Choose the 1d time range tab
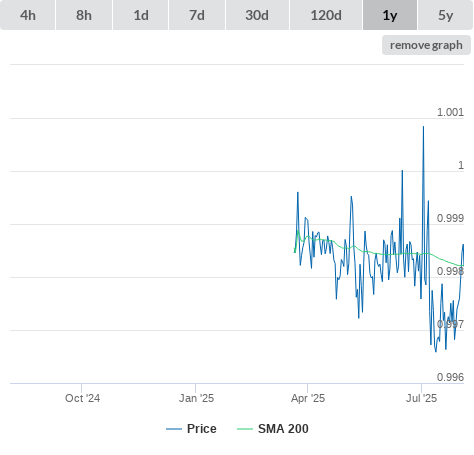Viewport: 474px width, 455px height. pos(141,15)
